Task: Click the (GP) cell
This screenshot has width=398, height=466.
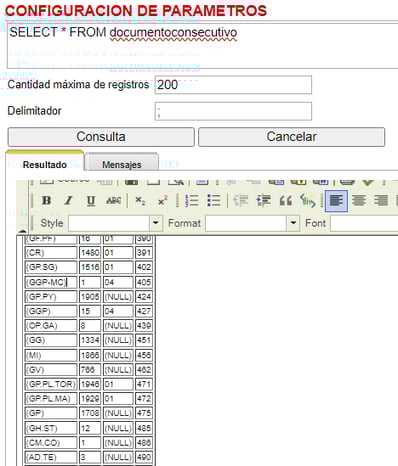Action: point(51,413)
